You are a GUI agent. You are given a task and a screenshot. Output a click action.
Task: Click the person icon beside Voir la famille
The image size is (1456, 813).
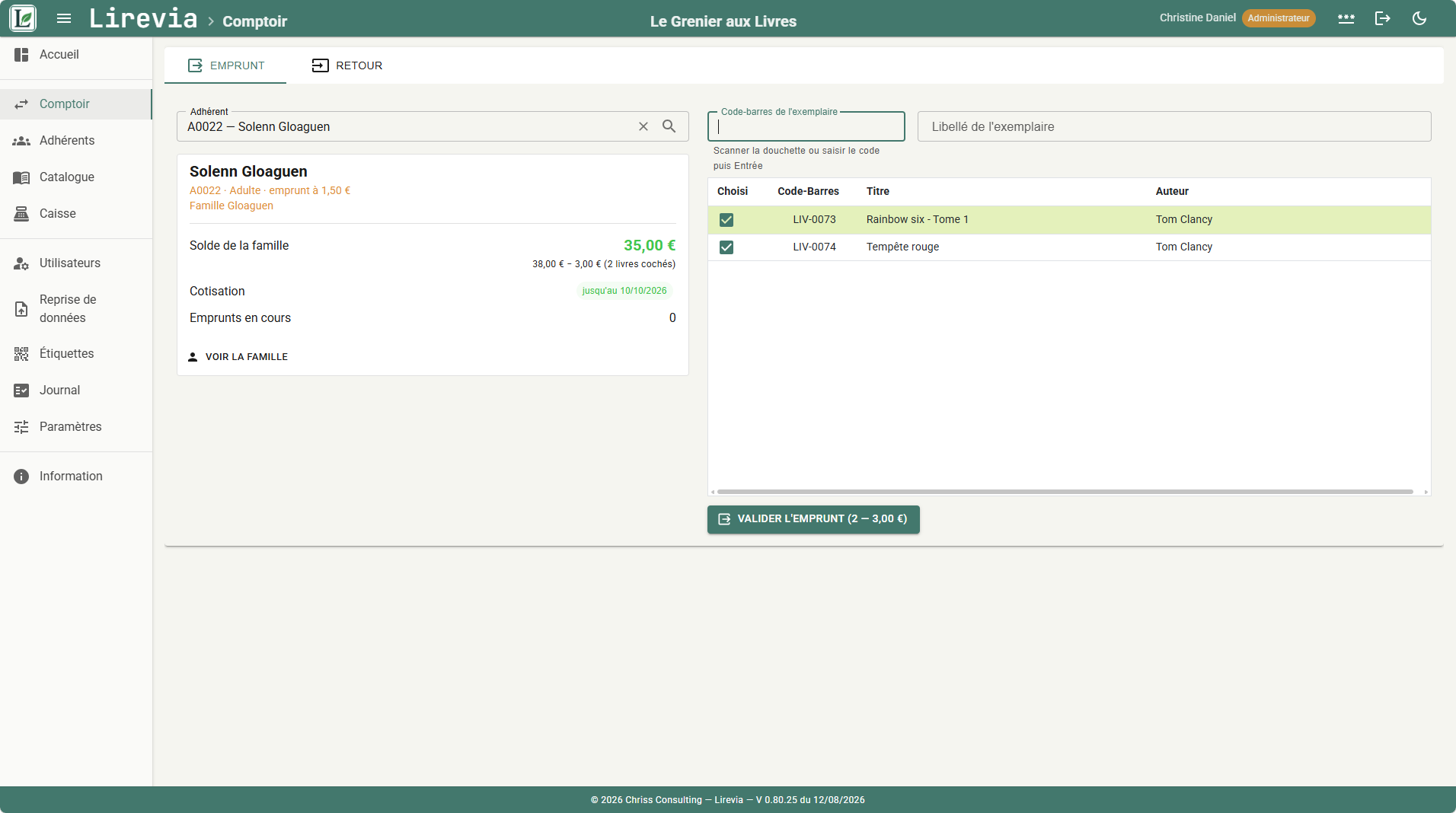(x=193, y=357)
